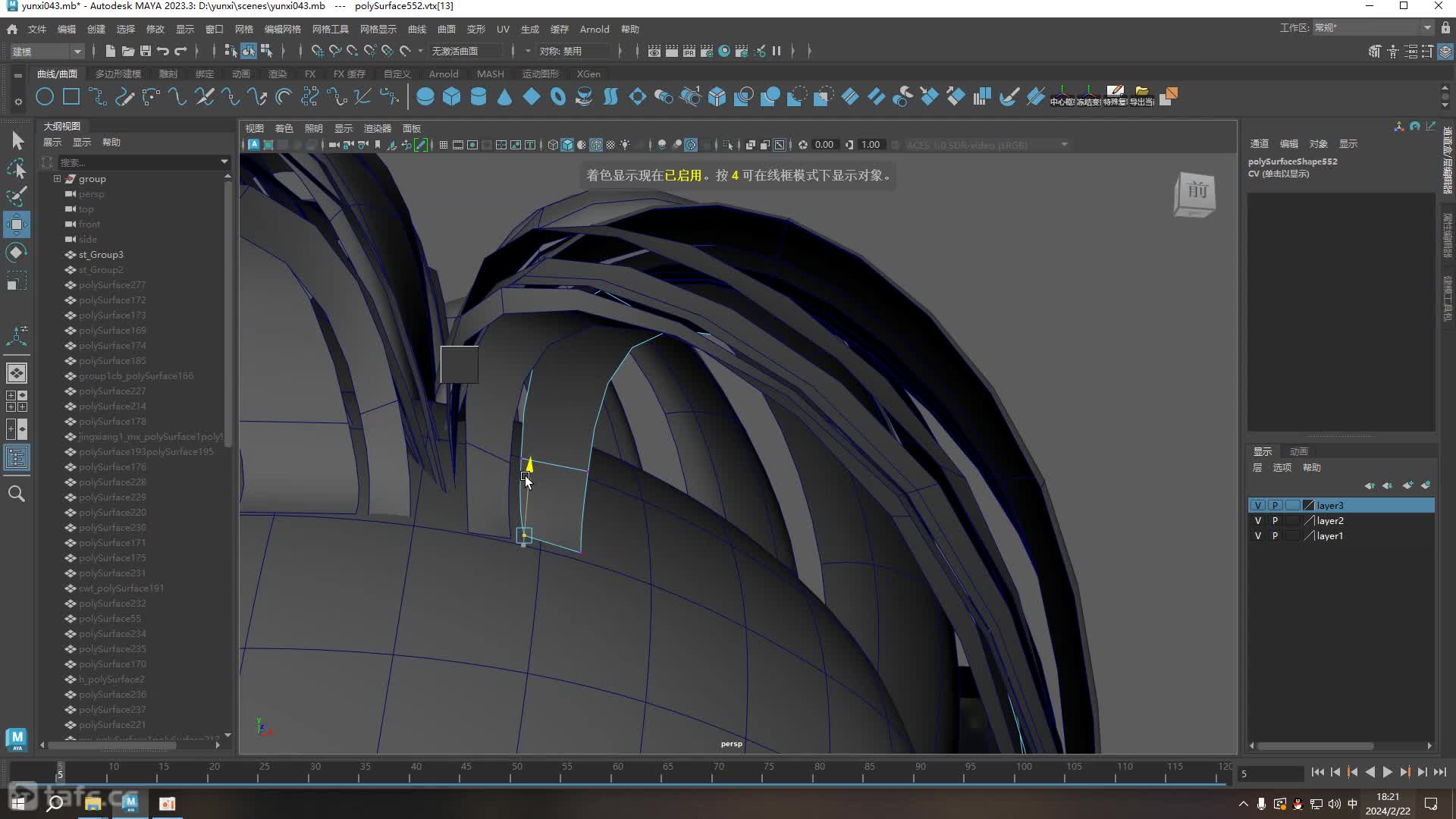Toggle viewport grid display icon
Screen dimensions: 1456x819
(x=444, y=145)
